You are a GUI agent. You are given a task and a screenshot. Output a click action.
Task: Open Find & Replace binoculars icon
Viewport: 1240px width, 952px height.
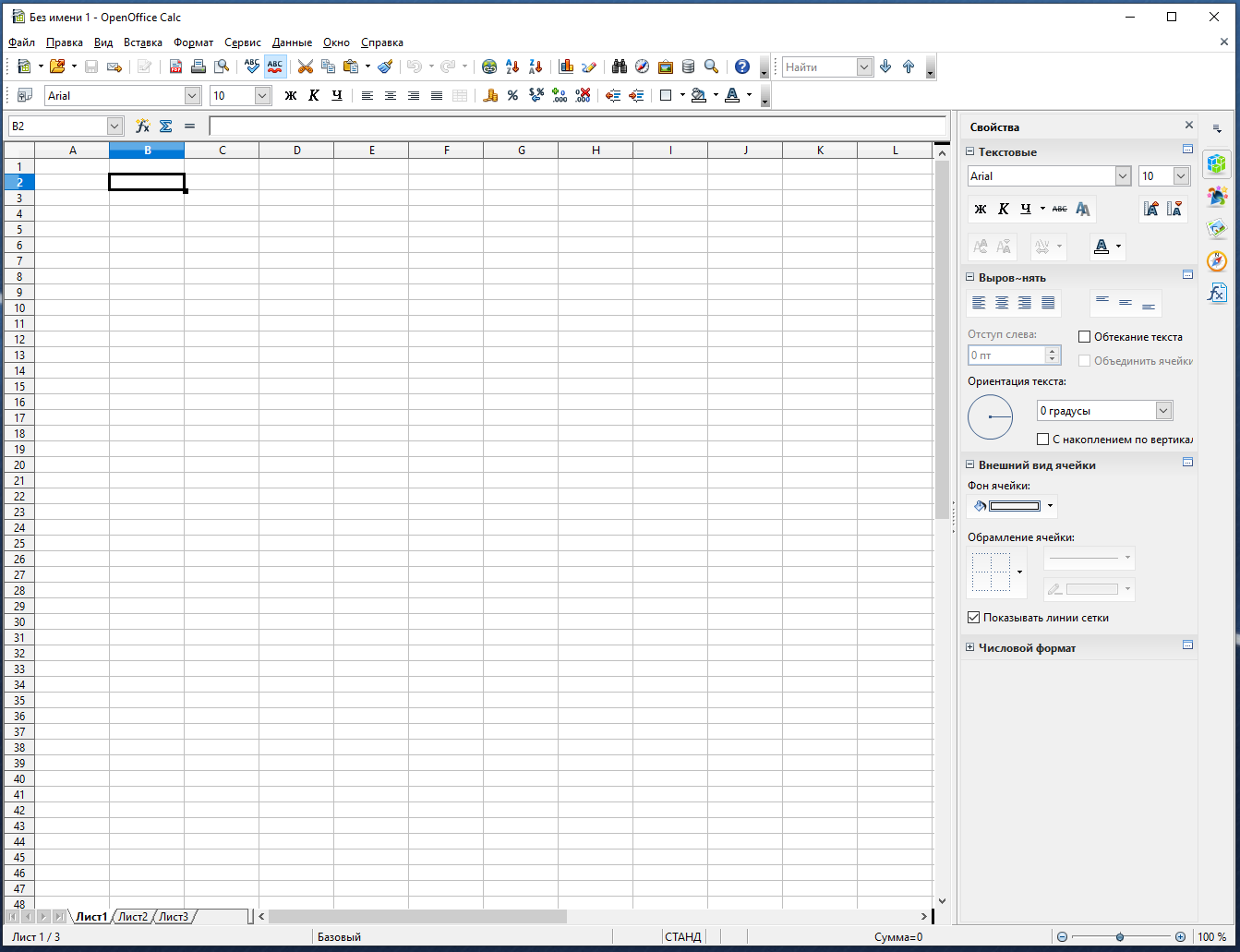tap(620, 66)
